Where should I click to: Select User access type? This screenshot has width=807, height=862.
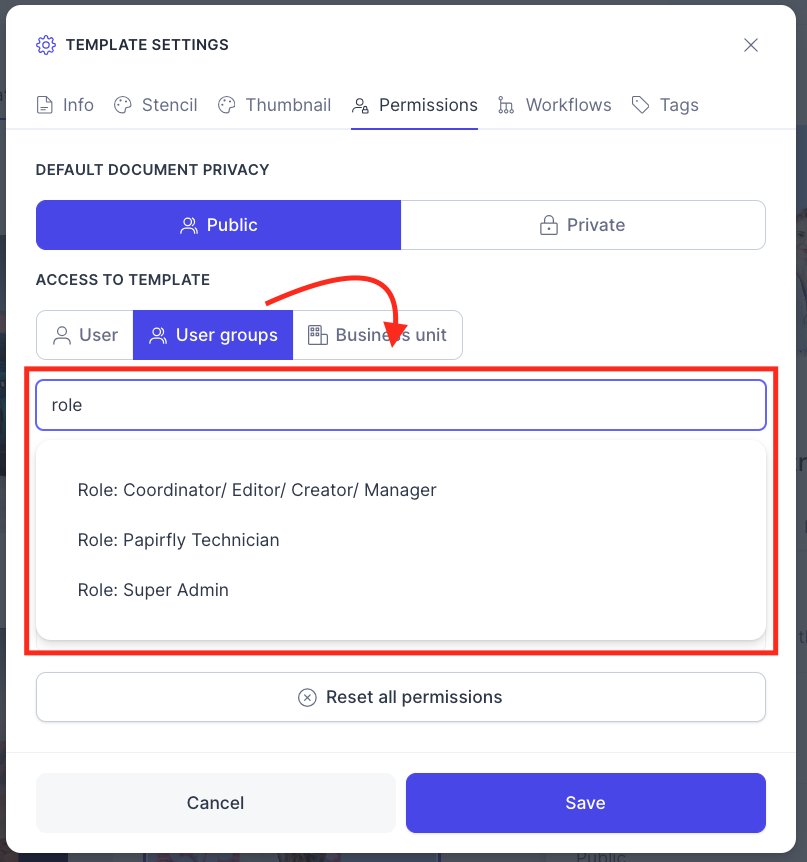pos(85,335)
